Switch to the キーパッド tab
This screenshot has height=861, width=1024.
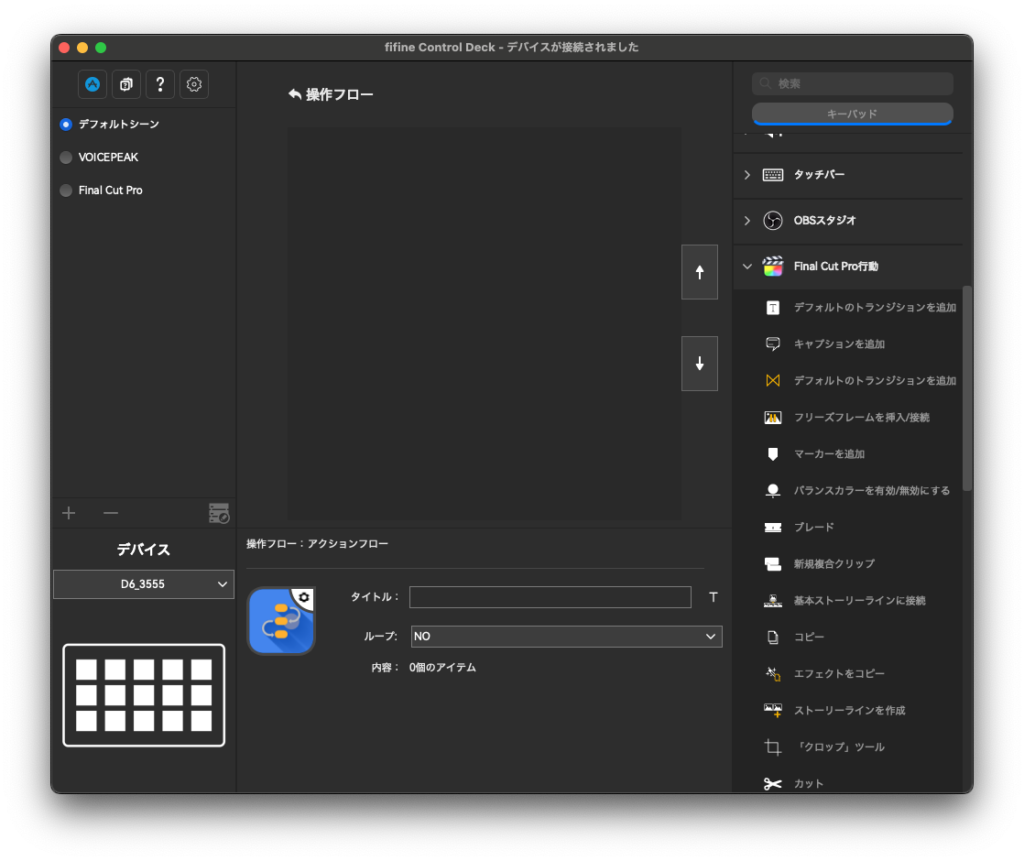(852, 113)
